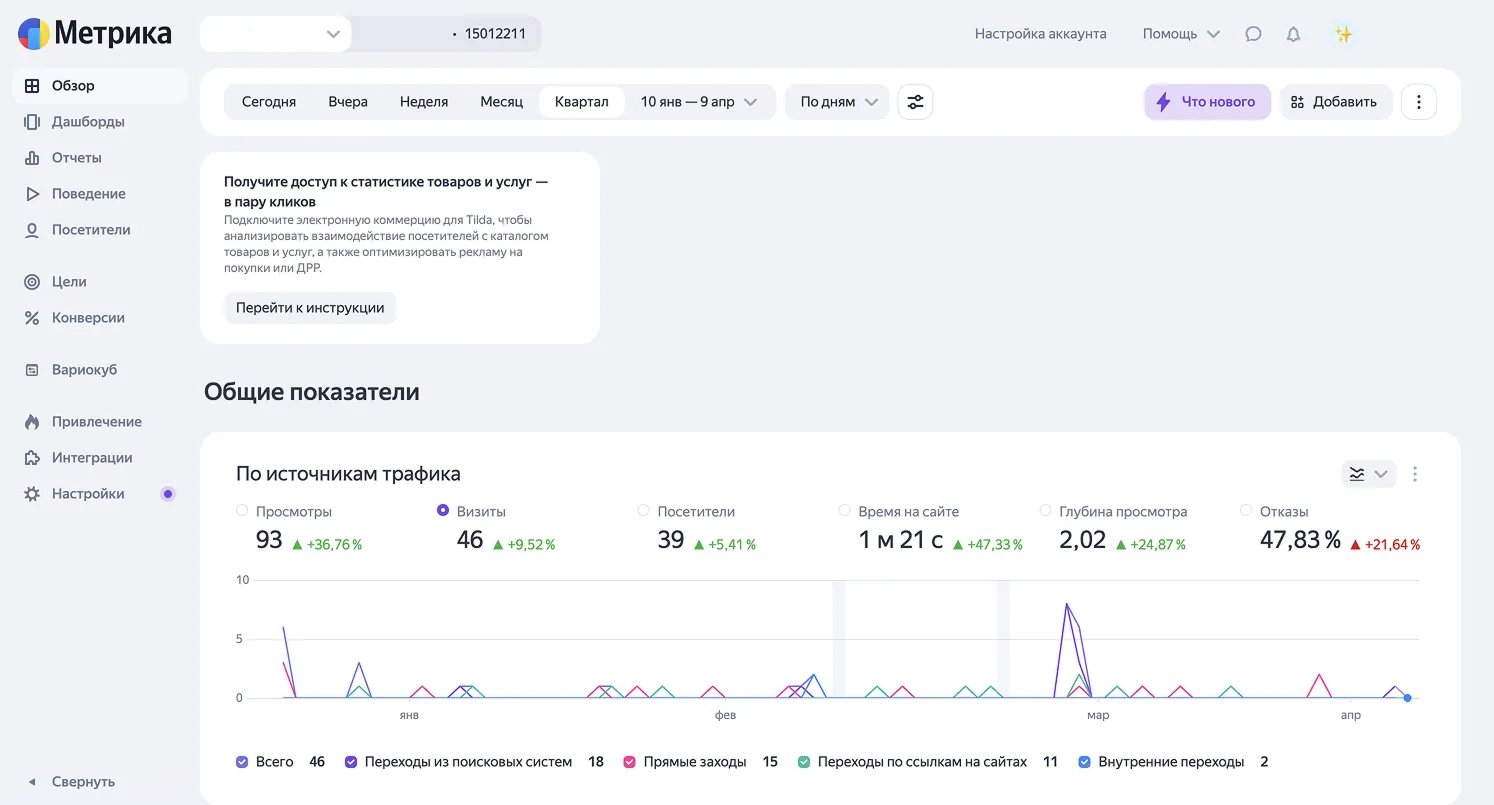Select the Отказы metric radio button

(1246, 510)
